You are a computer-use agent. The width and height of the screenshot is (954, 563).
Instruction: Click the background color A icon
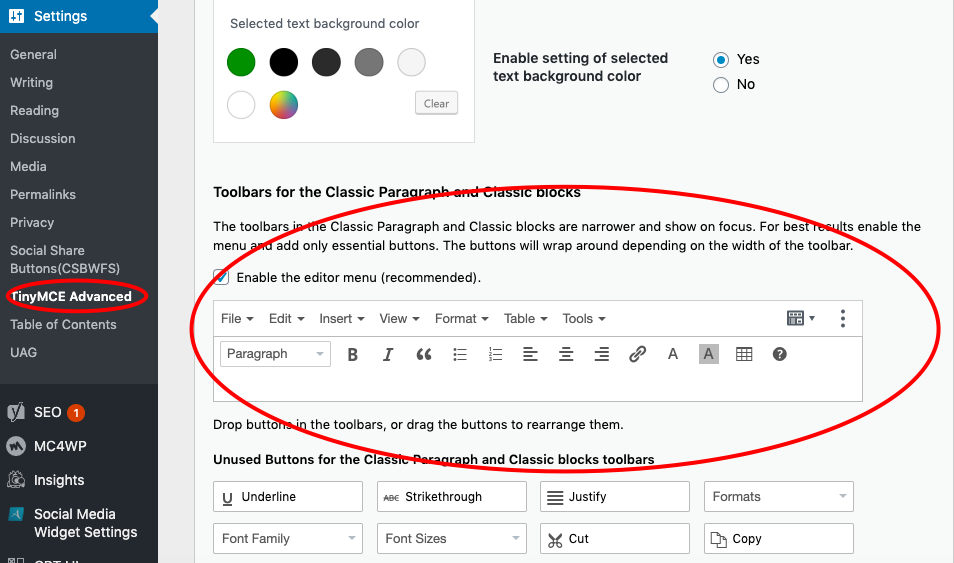(x=709, y=354)
